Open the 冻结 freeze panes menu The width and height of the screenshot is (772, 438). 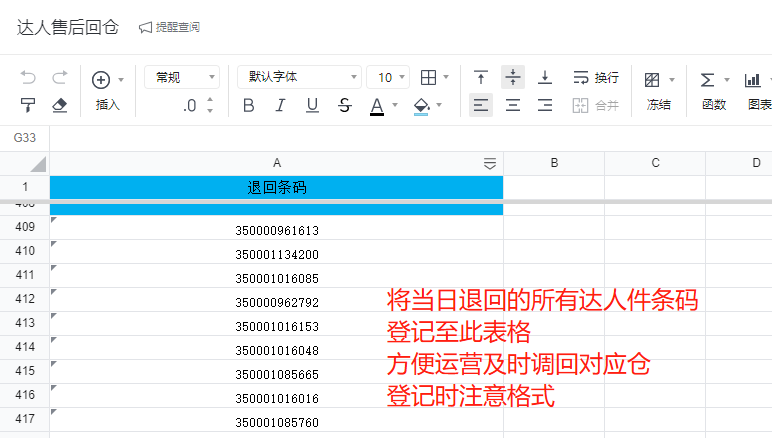pyautogui.click(x=658, y=89)
